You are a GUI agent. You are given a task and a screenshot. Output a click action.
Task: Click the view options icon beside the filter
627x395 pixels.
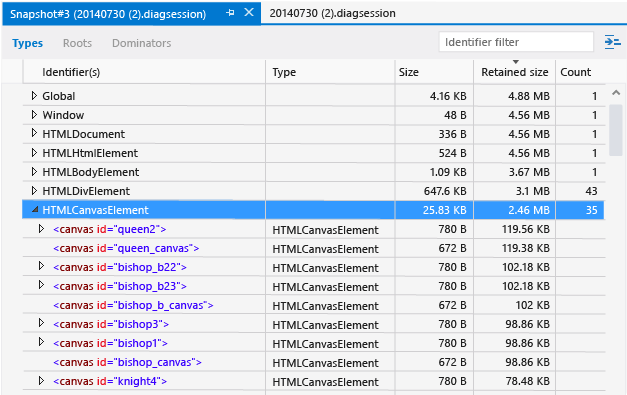(612, 42)
